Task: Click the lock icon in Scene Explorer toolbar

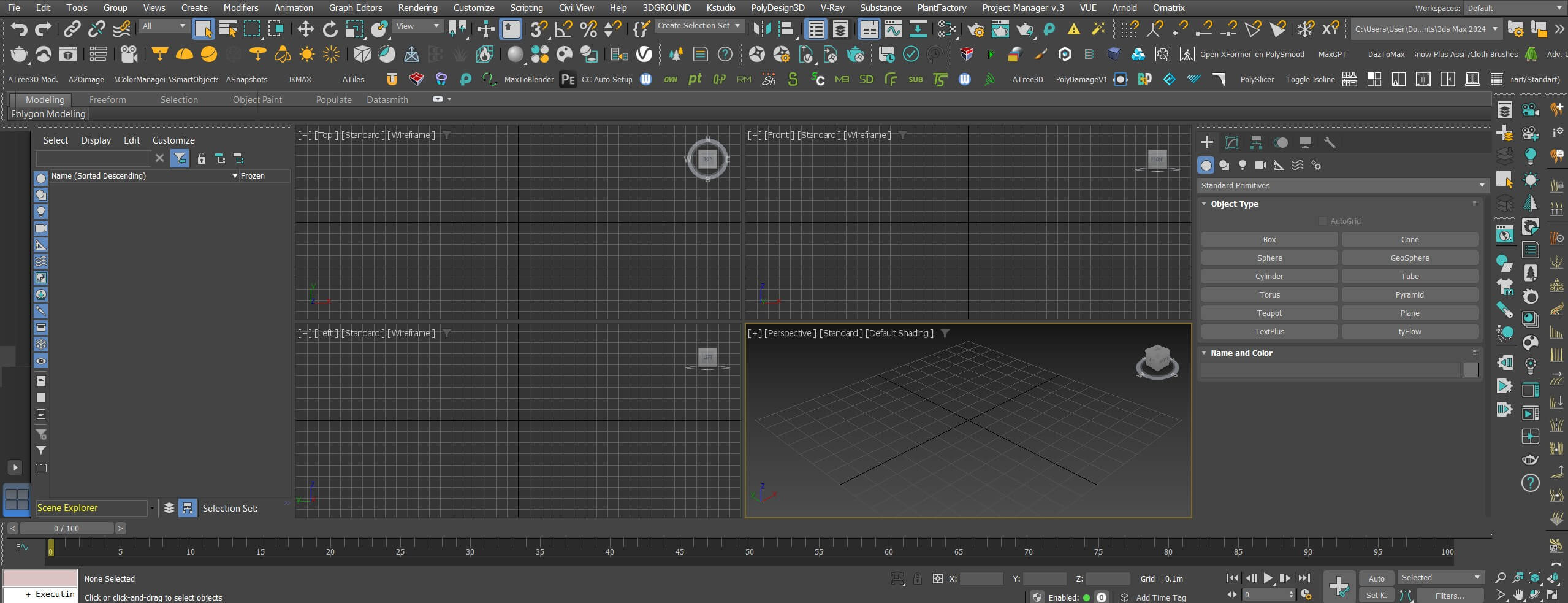Action: coord(202,159)
